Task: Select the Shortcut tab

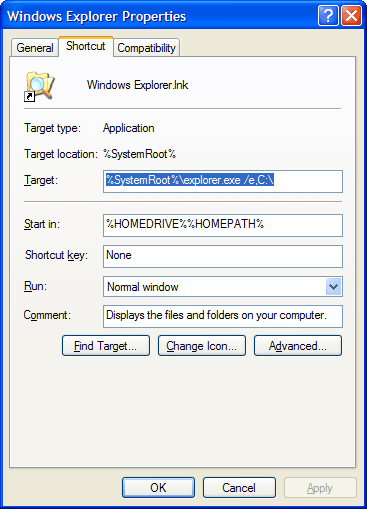Action: [86, 46]
